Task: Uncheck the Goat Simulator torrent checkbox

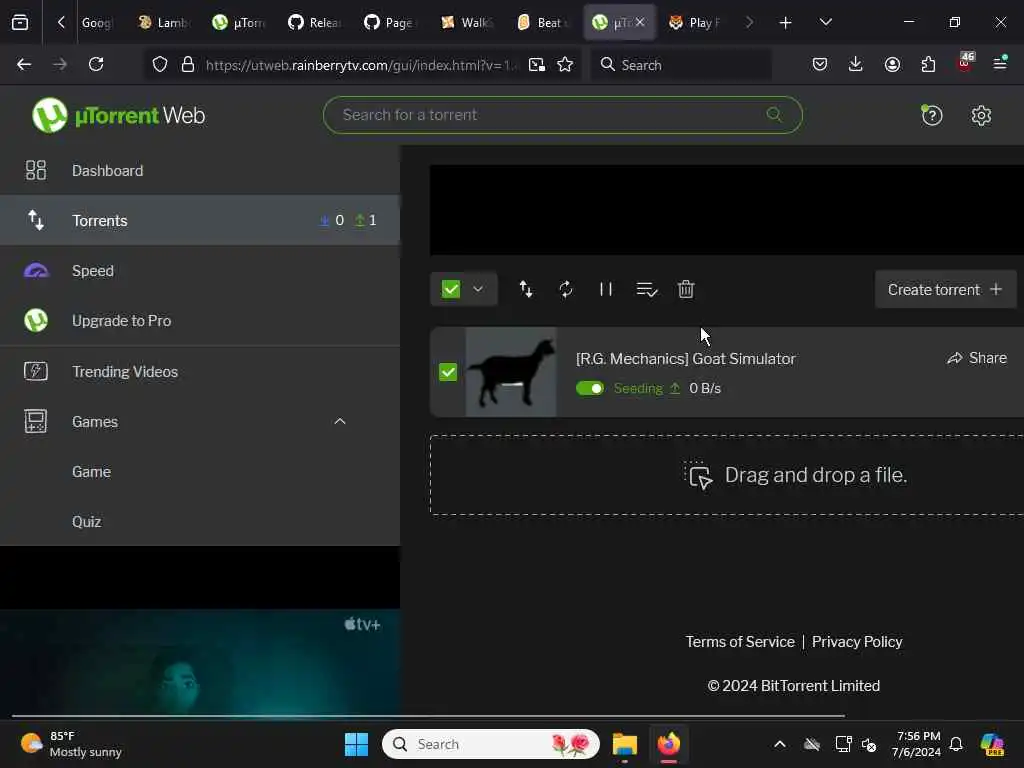Action: 448,372
